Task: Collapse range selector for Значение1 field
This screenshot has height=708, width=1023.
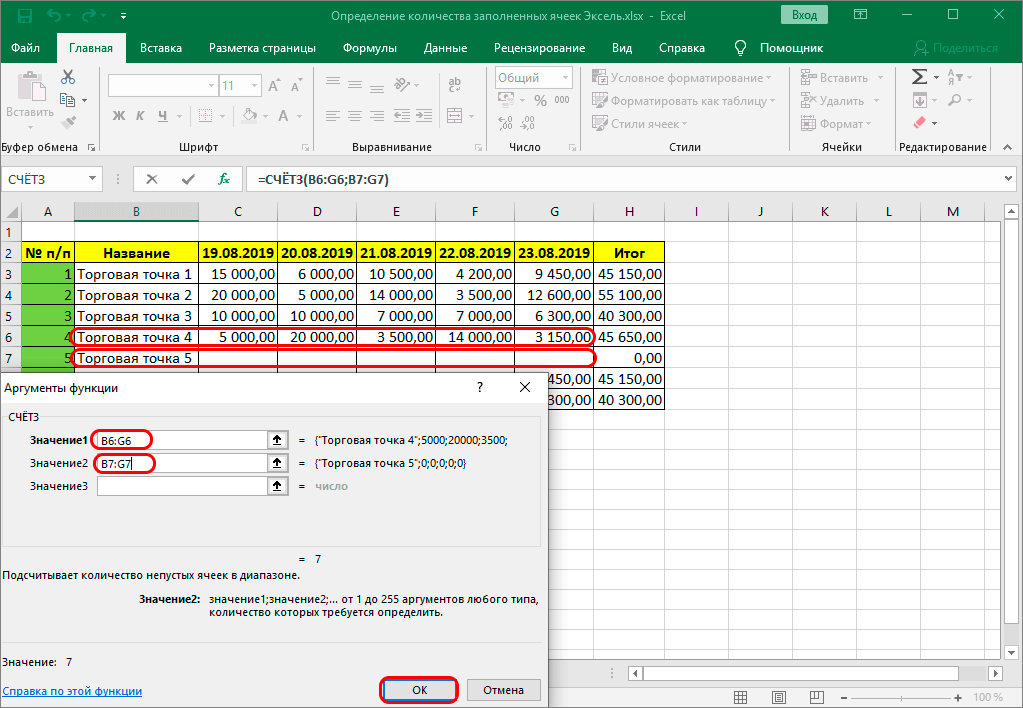Action: coord(277,440)
